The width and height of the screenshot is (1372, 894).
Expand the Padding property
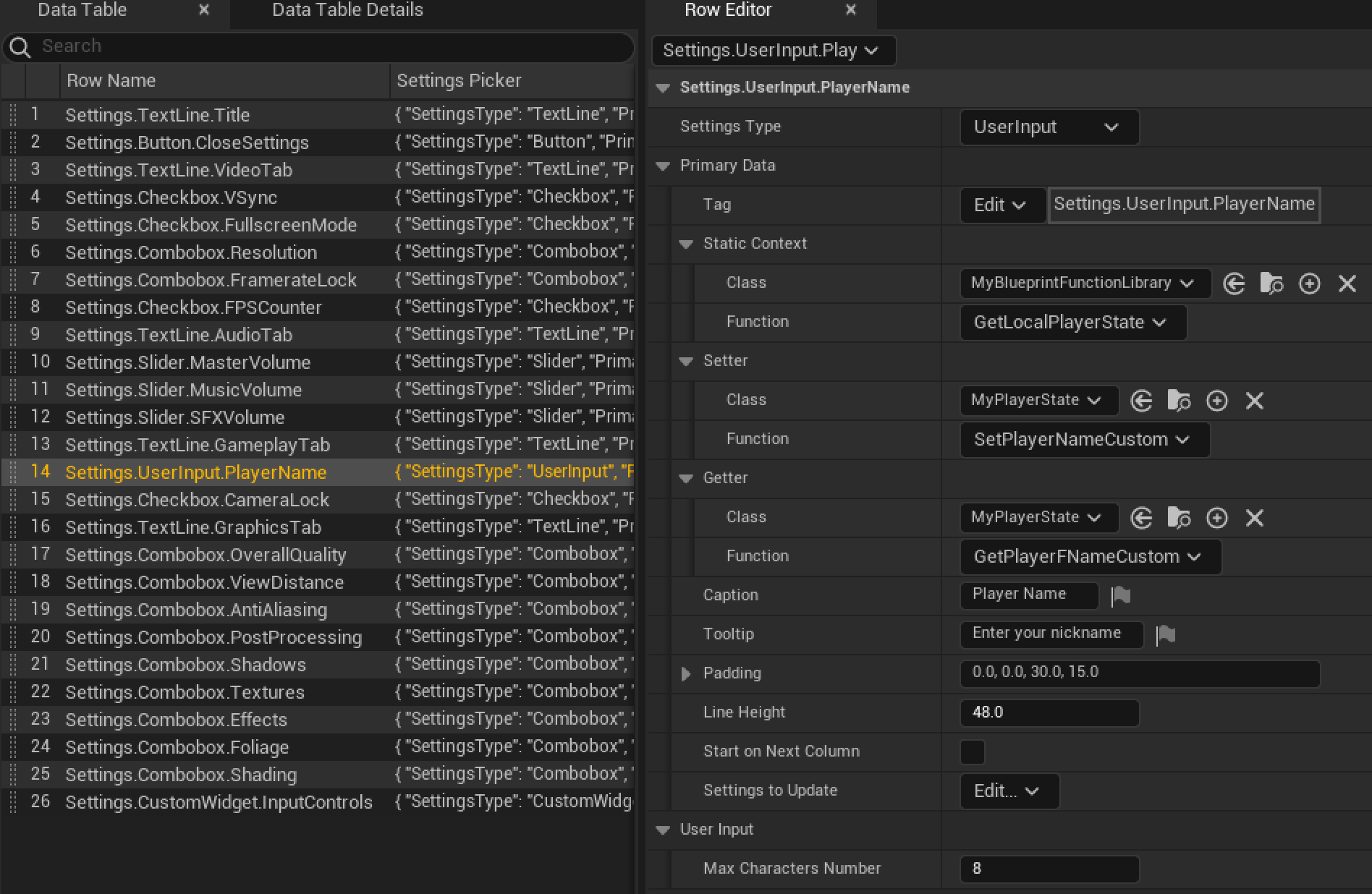click(x=685, y=673)
